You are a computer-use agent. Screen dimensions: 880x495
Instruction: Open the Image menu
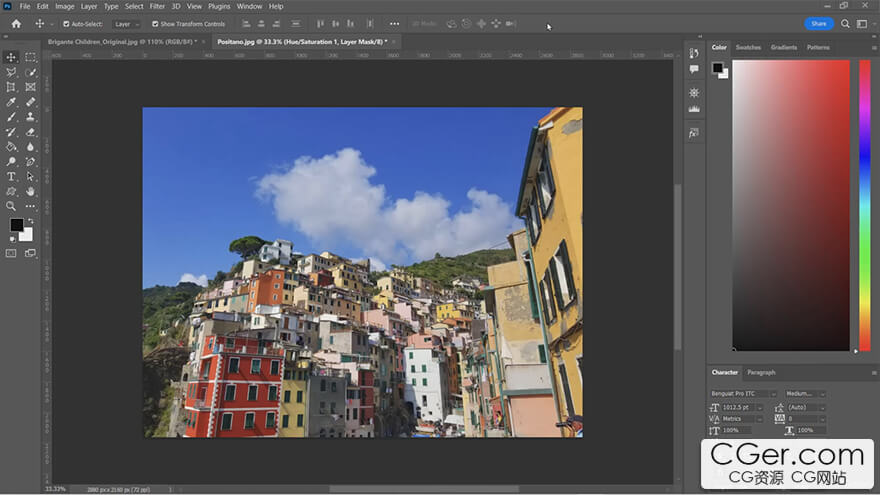click(65, 6)
